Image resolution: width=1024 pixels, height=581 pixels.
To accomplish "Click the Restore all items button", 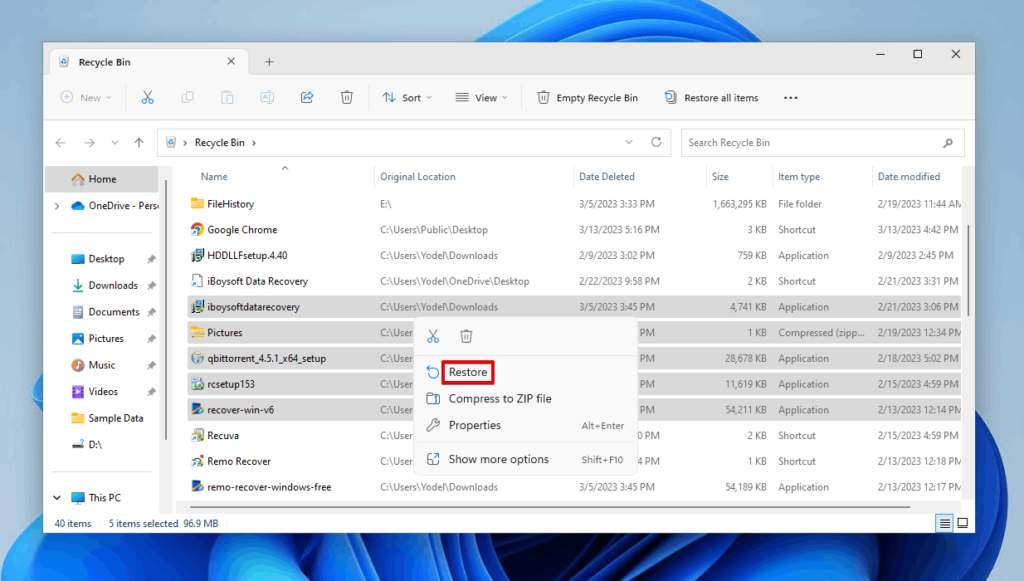I will click(x=712, y=97).
